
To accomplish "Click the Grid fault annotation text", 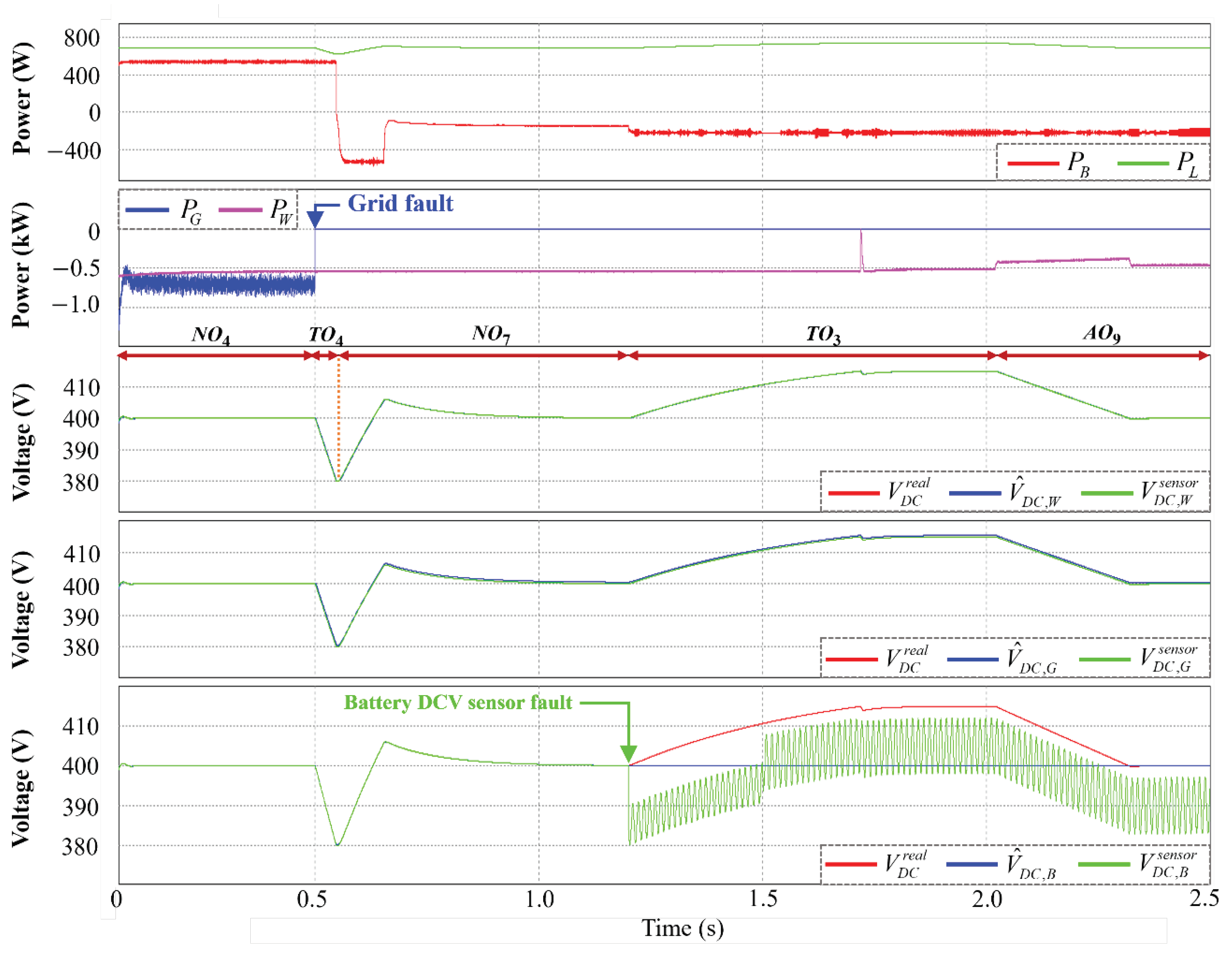I will pyautogui.click(x=400, y=203).
